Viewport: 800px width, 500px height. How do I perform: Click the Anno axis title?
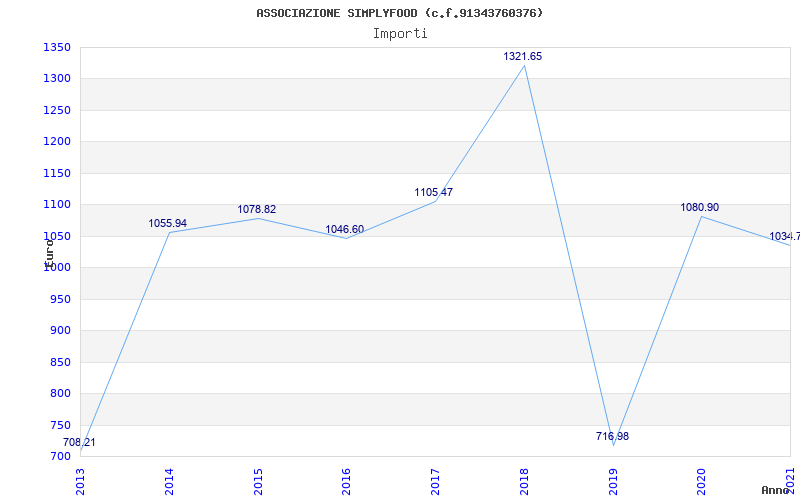pyautogui.click(x=776, y=490)
